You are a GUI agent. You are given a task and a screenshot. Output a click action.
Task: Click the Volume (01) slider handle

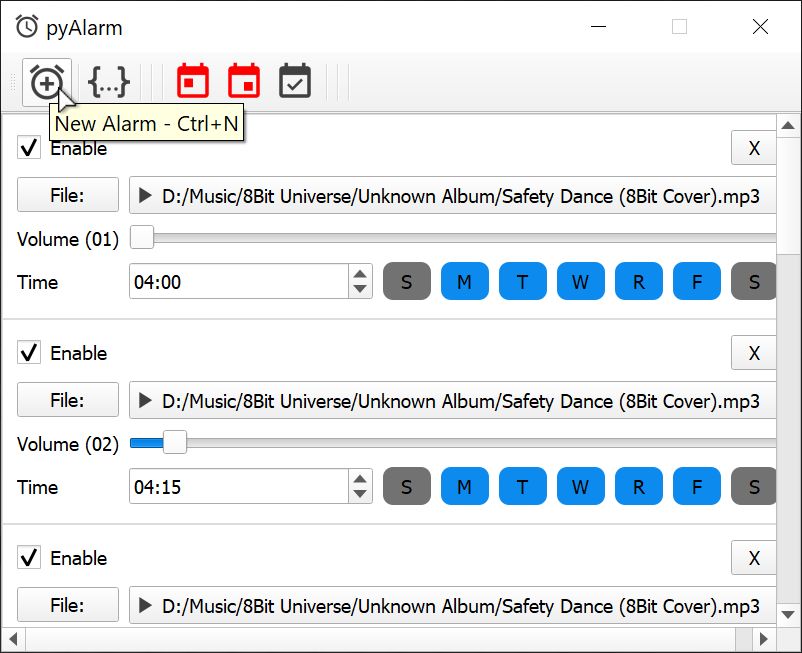tap(142, 237)
